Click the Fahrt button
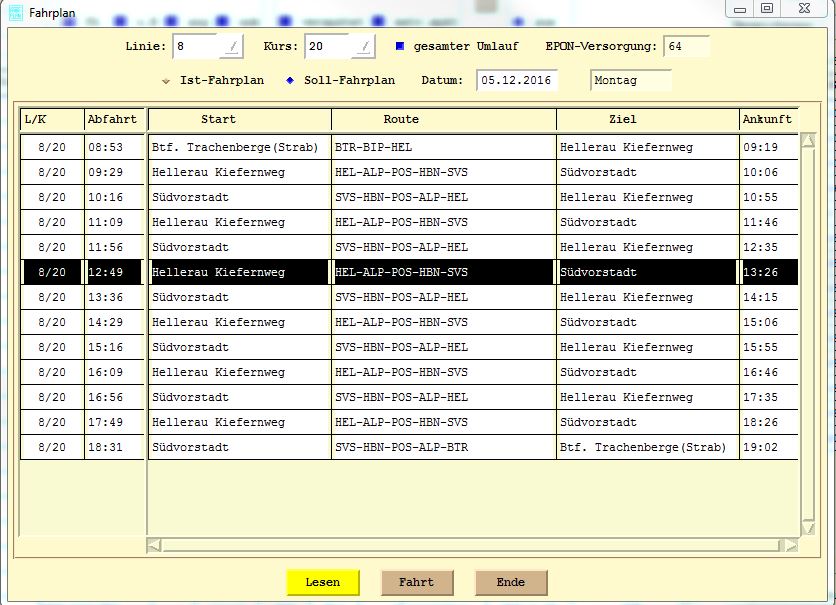This screenshot has height=605, width=836. (417, 582)
